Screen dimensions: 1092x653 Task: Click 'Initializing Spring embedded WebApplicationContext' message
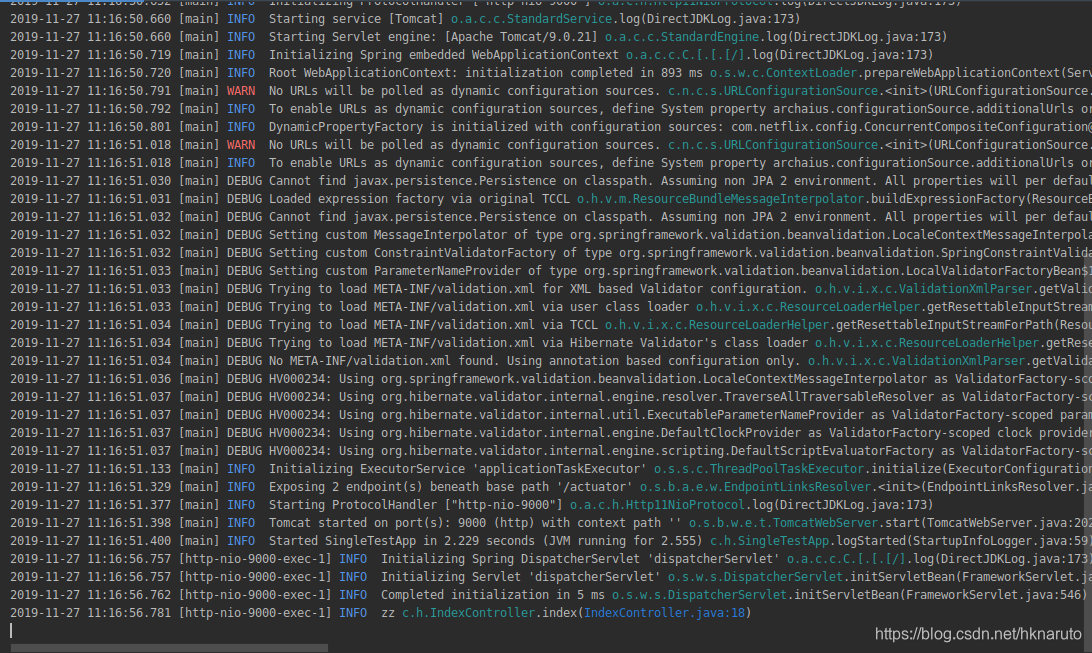point(444,55)
